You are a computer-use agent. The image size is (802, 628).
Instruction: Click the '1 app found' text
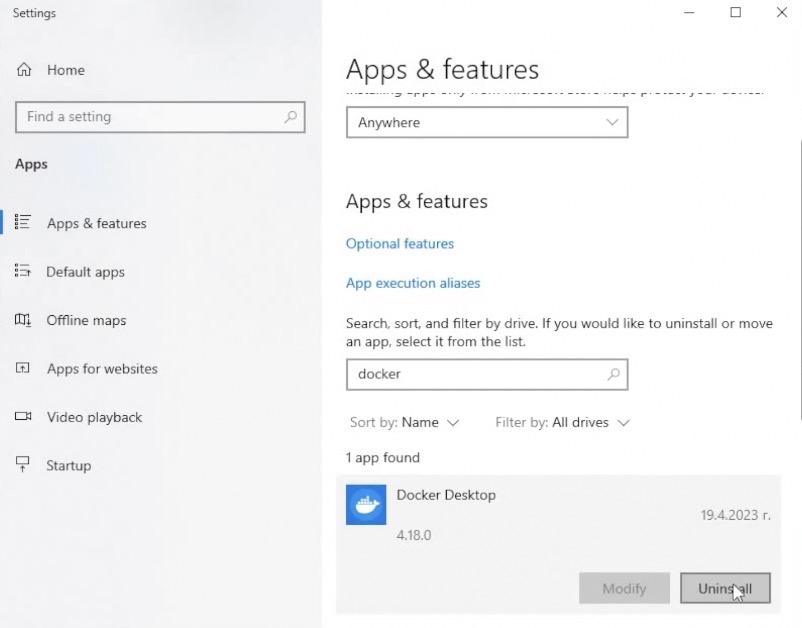tap(383, 457)
